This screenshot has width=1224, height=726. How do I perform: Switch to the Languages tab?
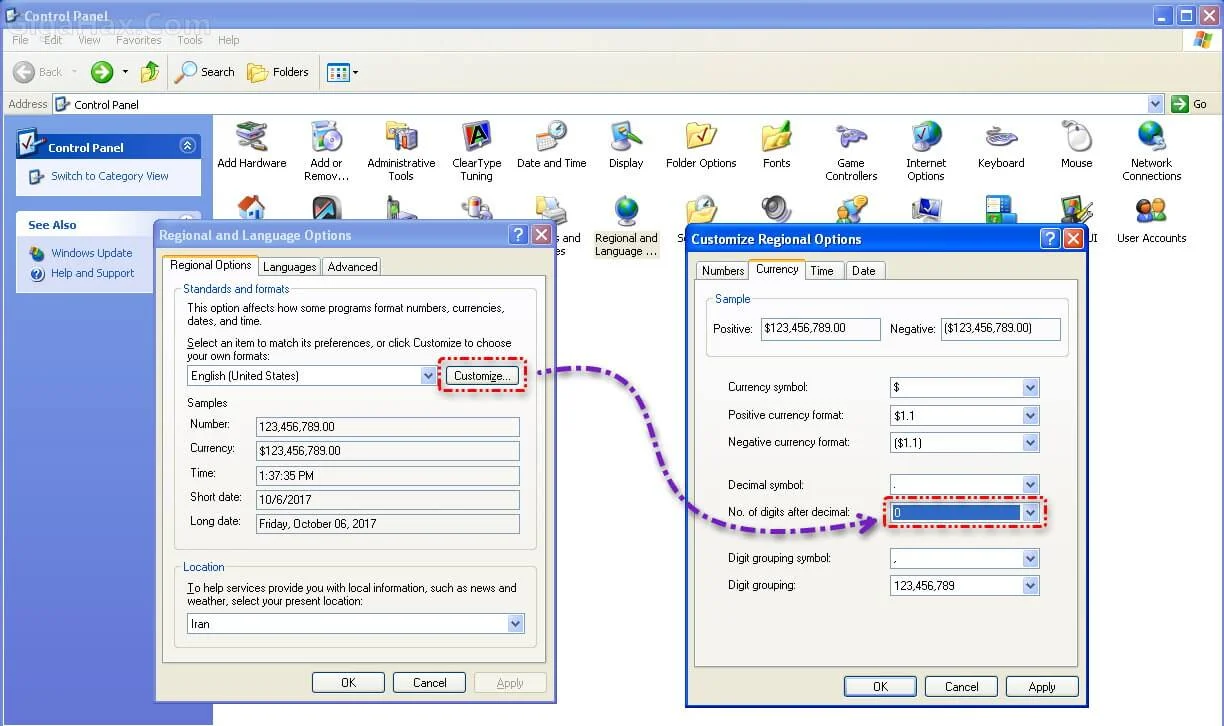(x=289, y=267)
